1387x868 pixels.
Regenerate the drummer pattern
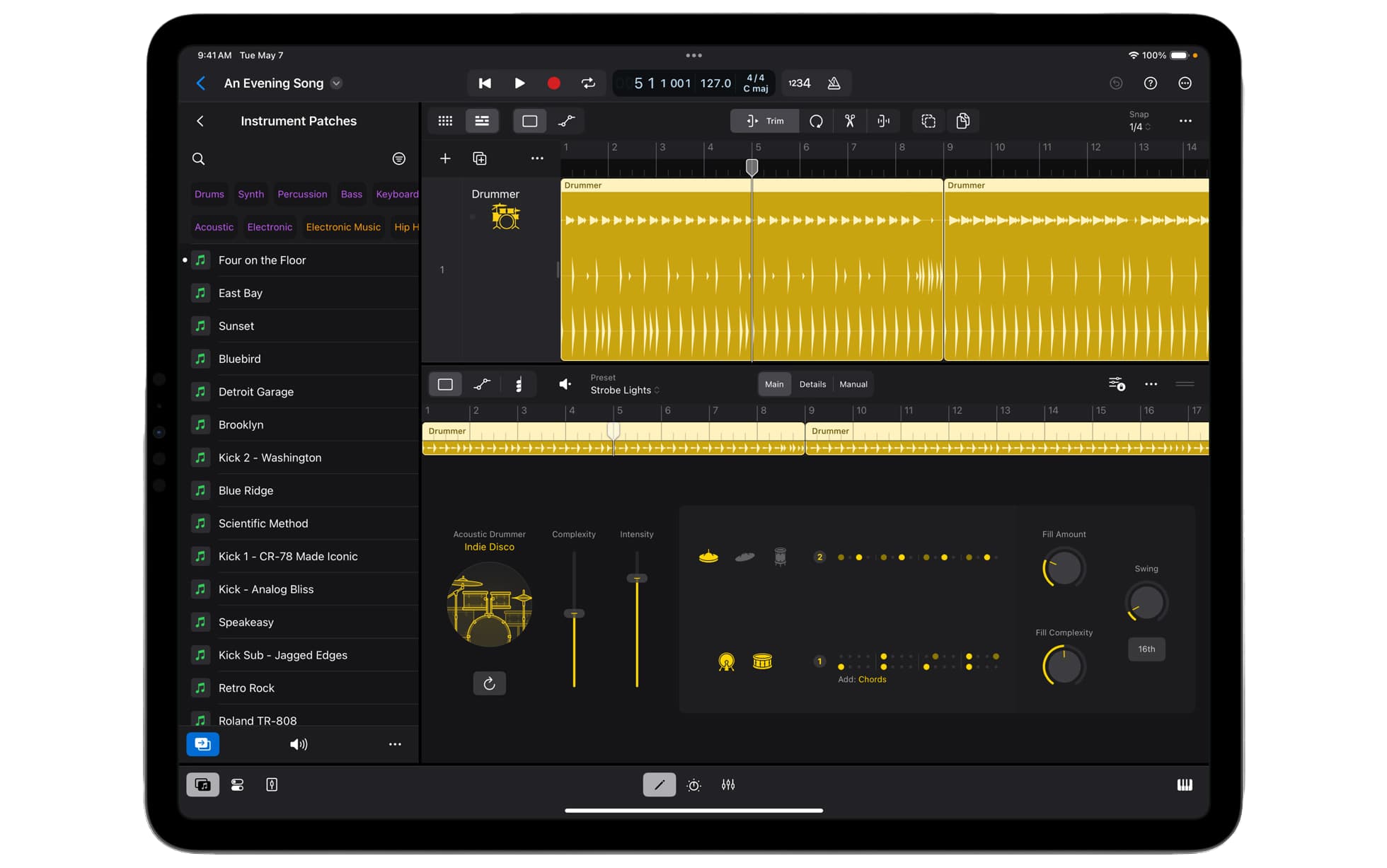[489, 683]
